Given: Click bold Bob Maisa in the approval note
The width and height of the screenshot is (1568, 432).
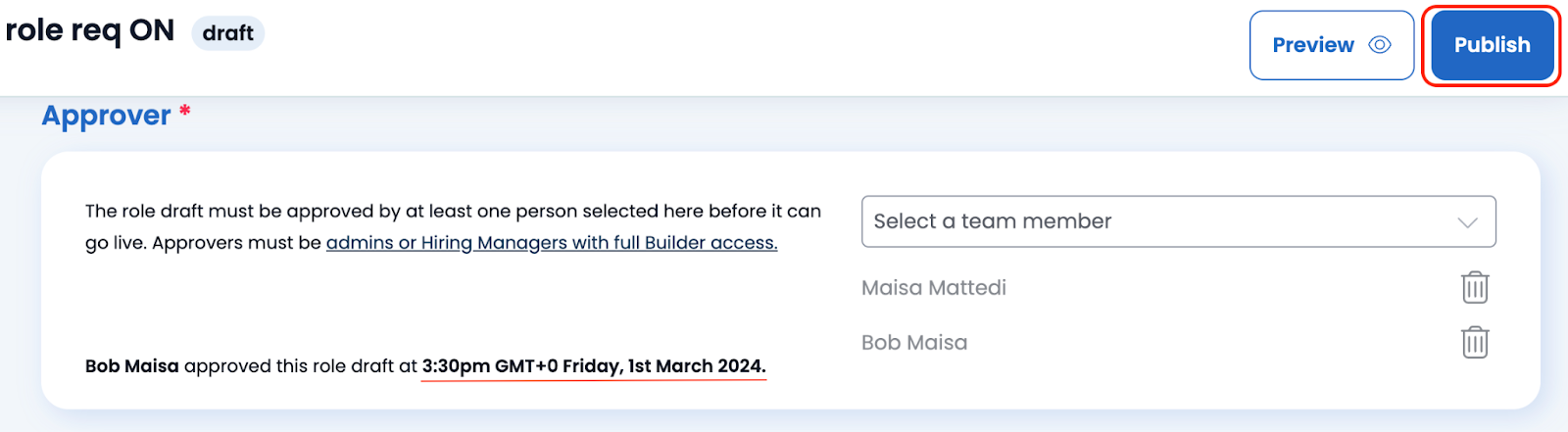Looking at the screenshot, I should pyautogui.click(x=132, y=366).
